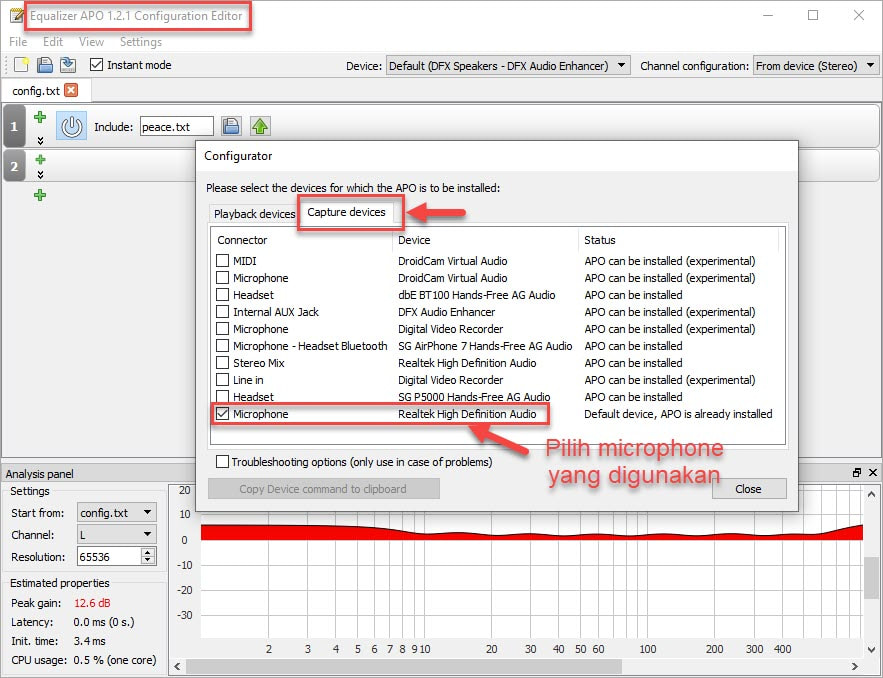Click the Status column header

coord(679,240)
